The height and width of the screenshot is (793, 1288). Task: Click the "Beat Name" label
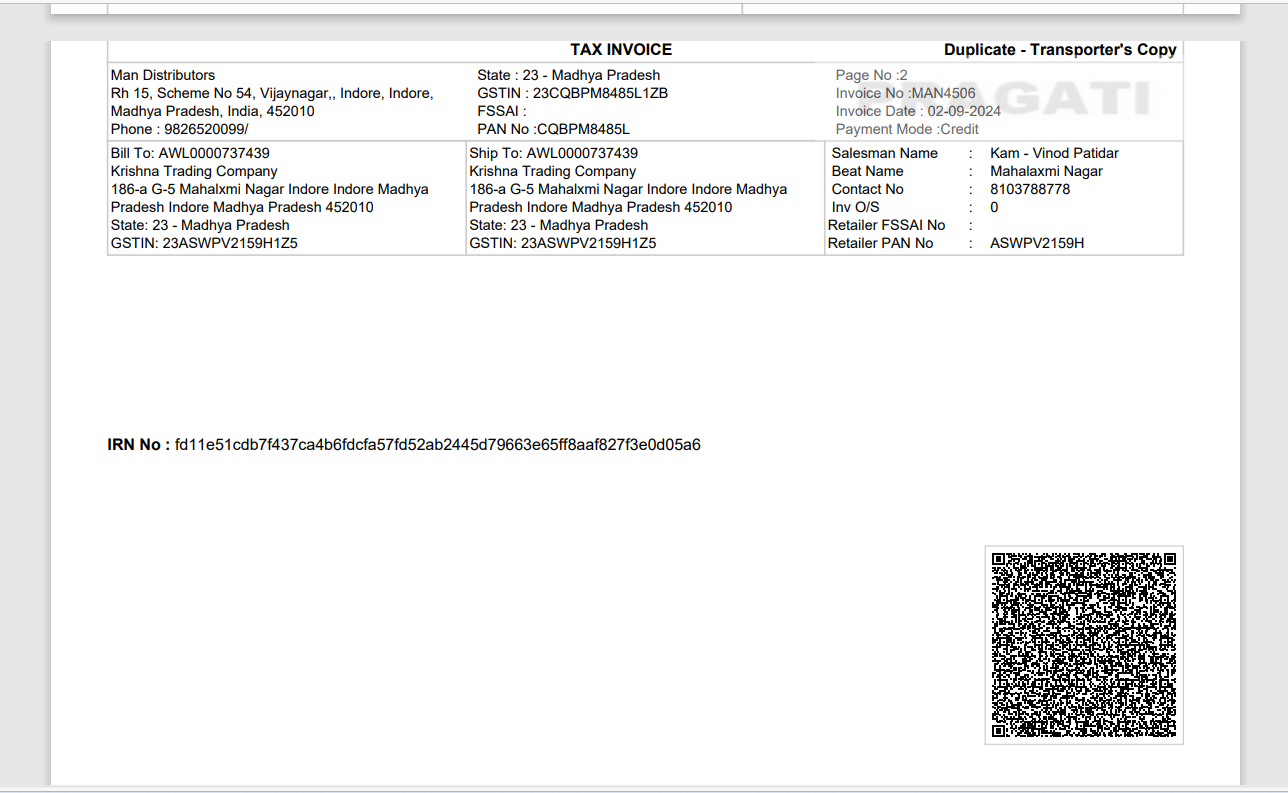point(867,171)
